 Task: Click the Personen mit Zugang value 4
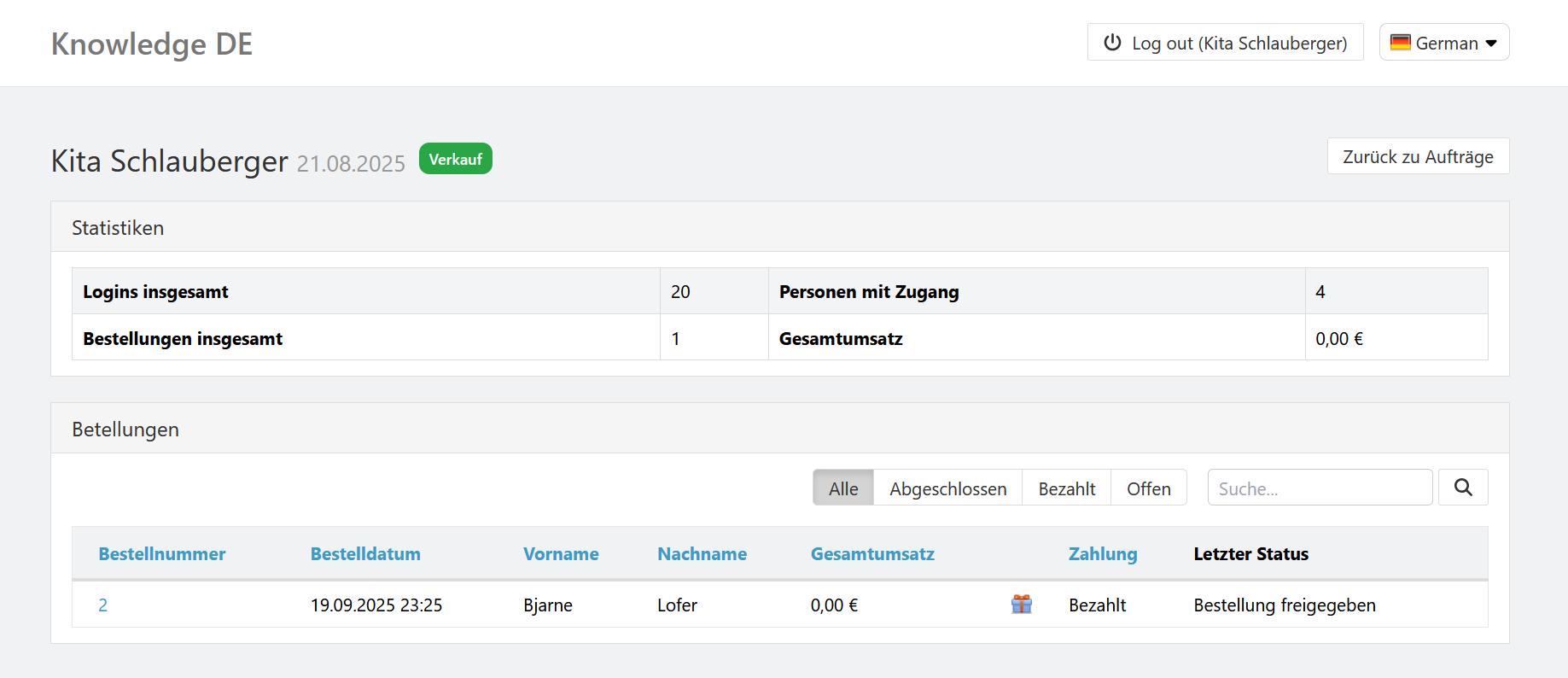1320,292
